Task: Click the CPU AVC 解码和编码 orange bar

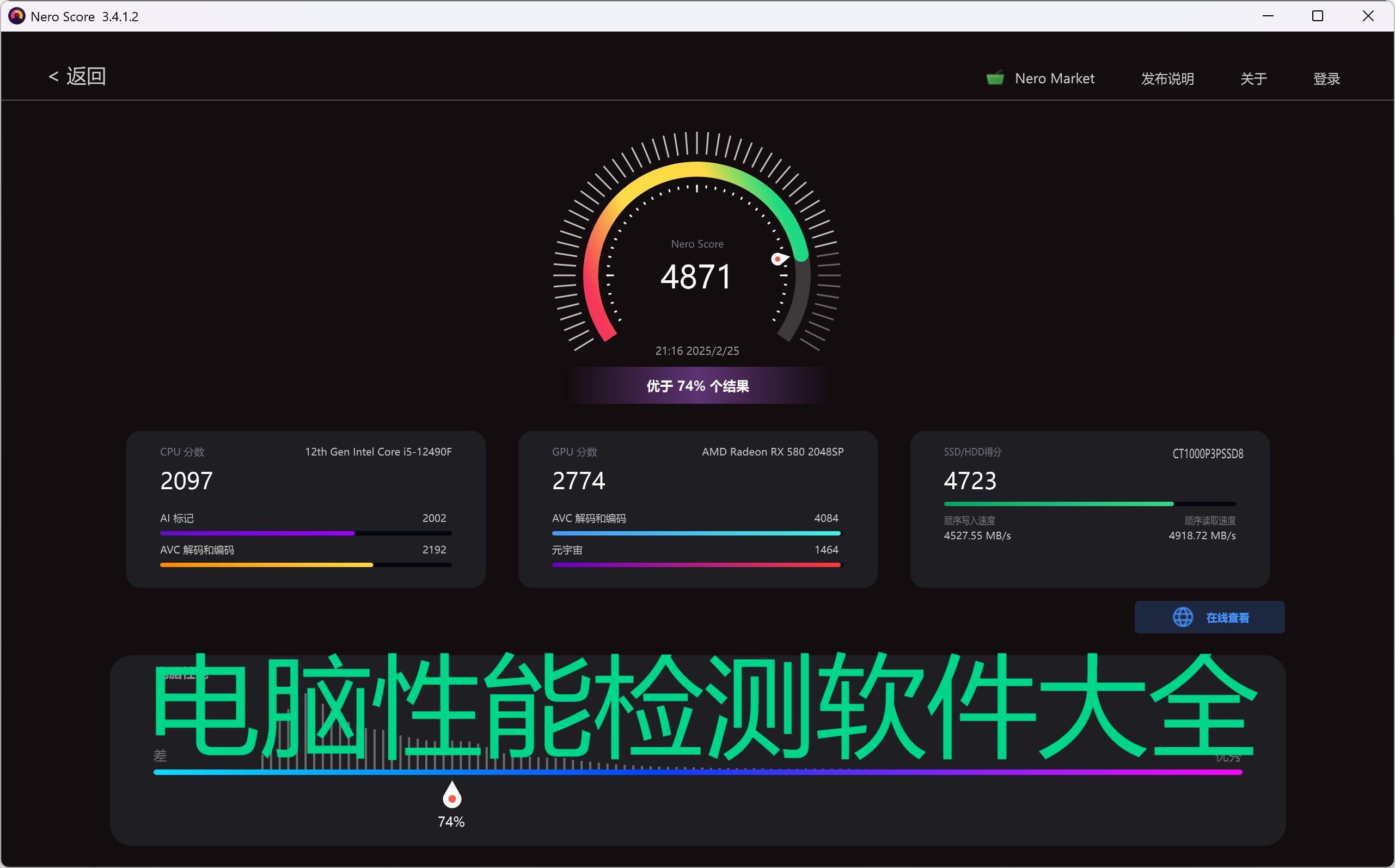Action: [266, 565]
